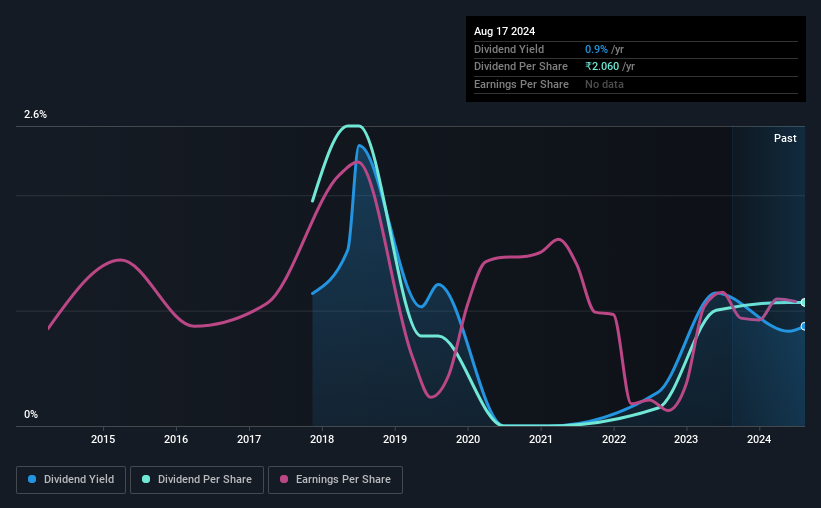821x508 pixels.
Task: Click the Past region label
Action: pos(785,138)
